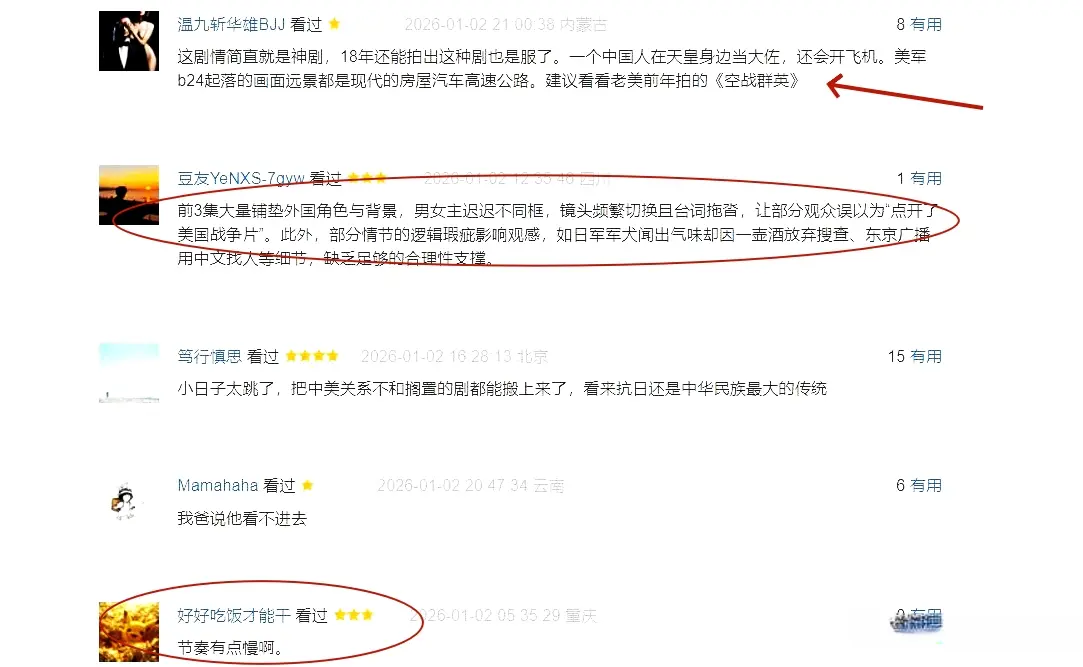Click the four-star rating of 笃行慎思
Screen dimensions: 1083x667
pos(312,356)
